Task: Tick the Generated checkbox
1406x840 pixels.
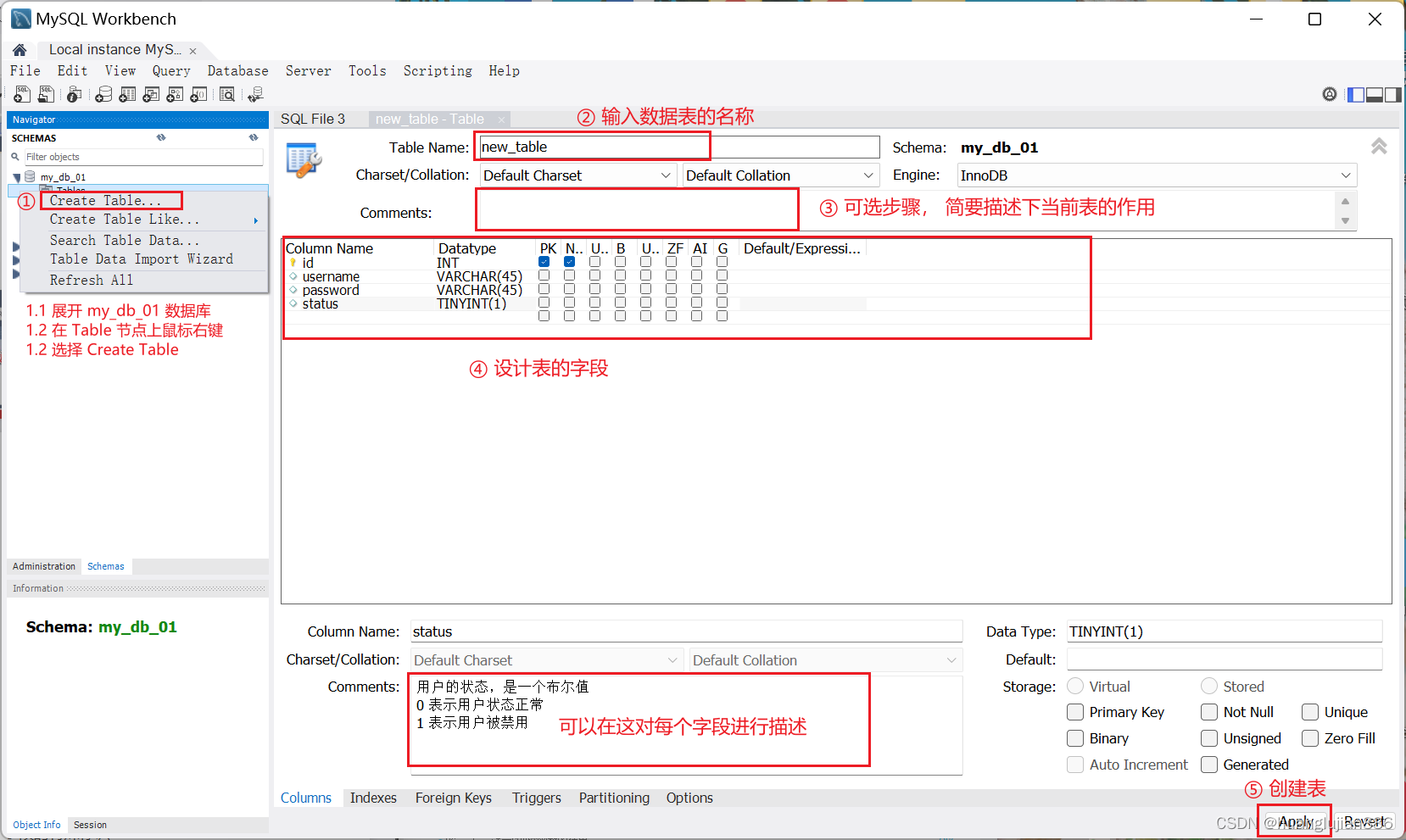Action: coord(1209,765)
